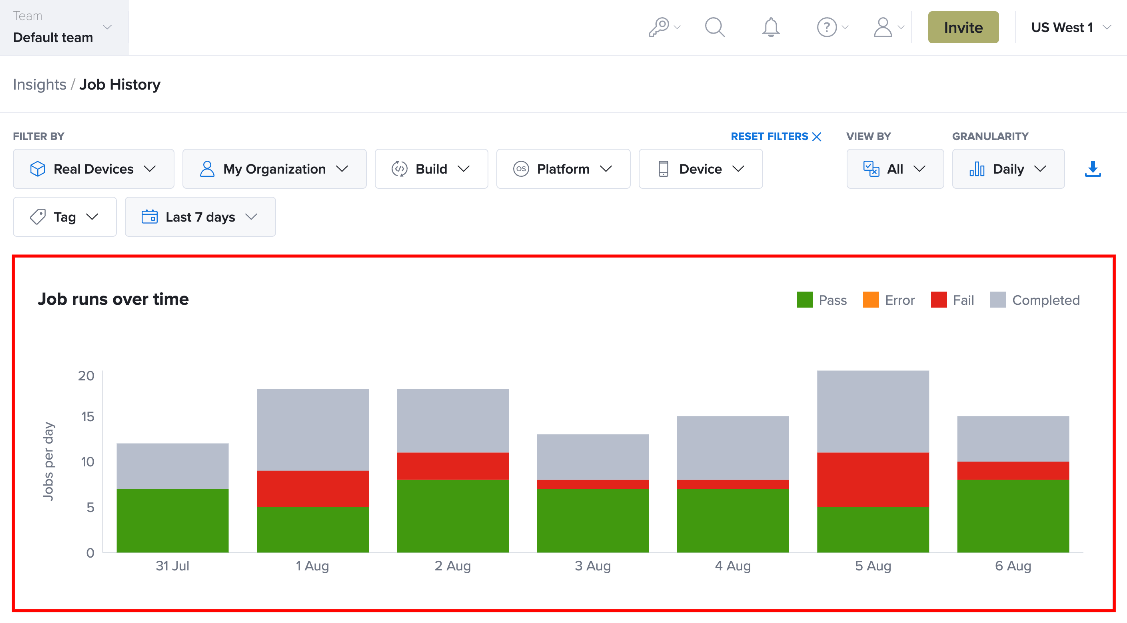
Task: Open the My Organization dropdown
Action: pyautogui.click(x=275, y=169)
